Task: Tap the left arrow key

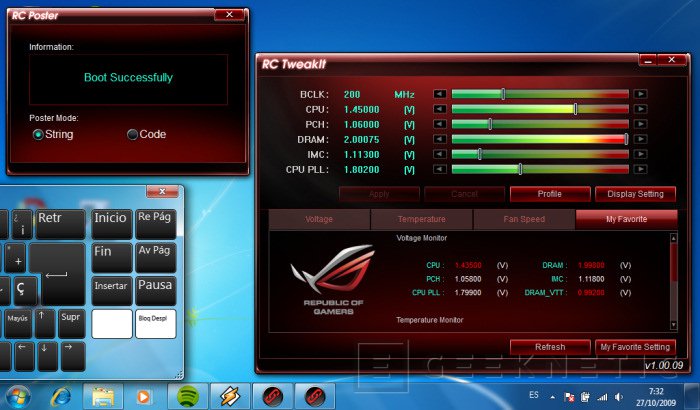Action: [23, 356]
